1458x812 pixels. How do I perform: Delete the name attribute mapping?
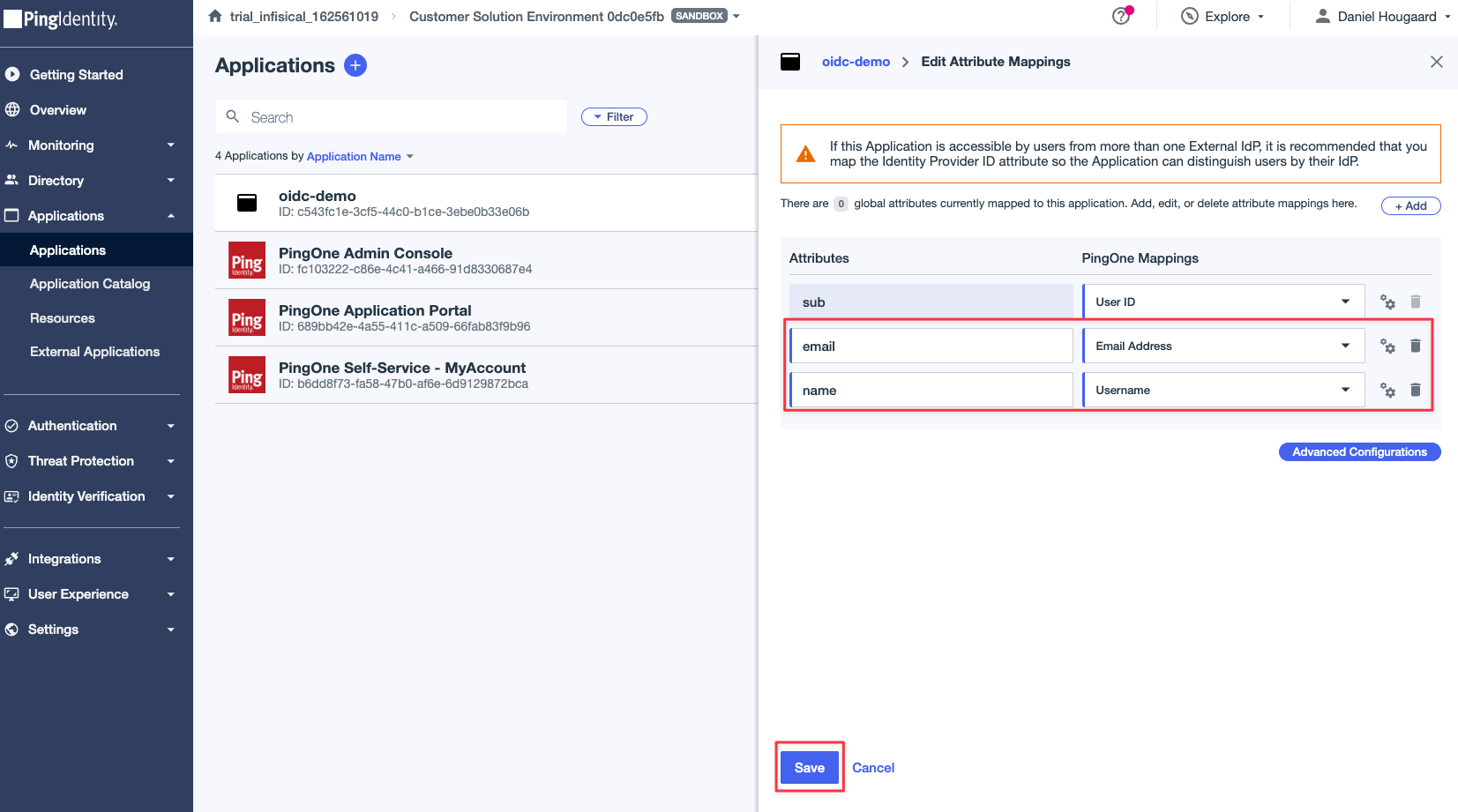(1416, 390)
